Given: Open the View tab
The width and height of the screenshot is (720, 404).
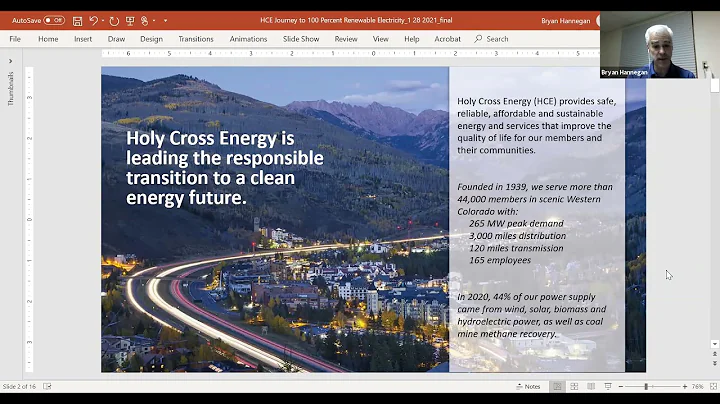Looking at the screenshot, I should click(x=381, y=39).
